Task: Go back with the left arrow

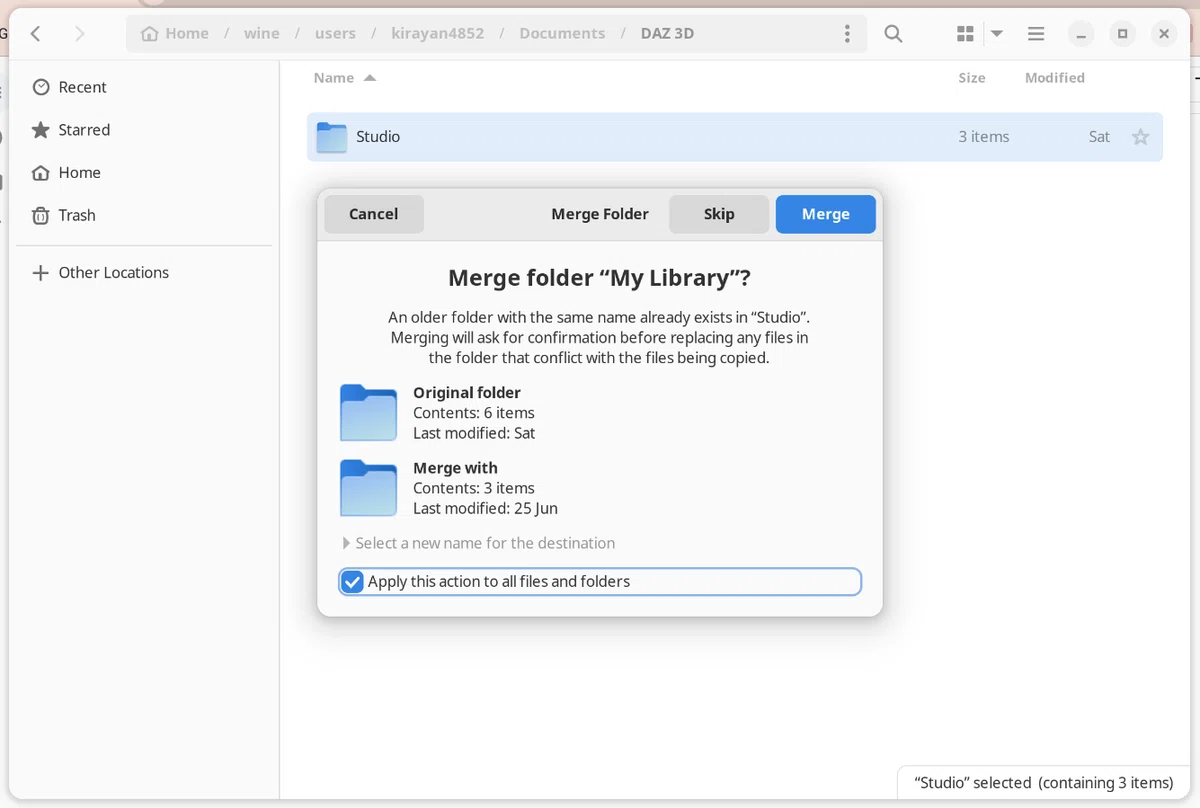Action: pyautogui.click(x=35, y=34)
